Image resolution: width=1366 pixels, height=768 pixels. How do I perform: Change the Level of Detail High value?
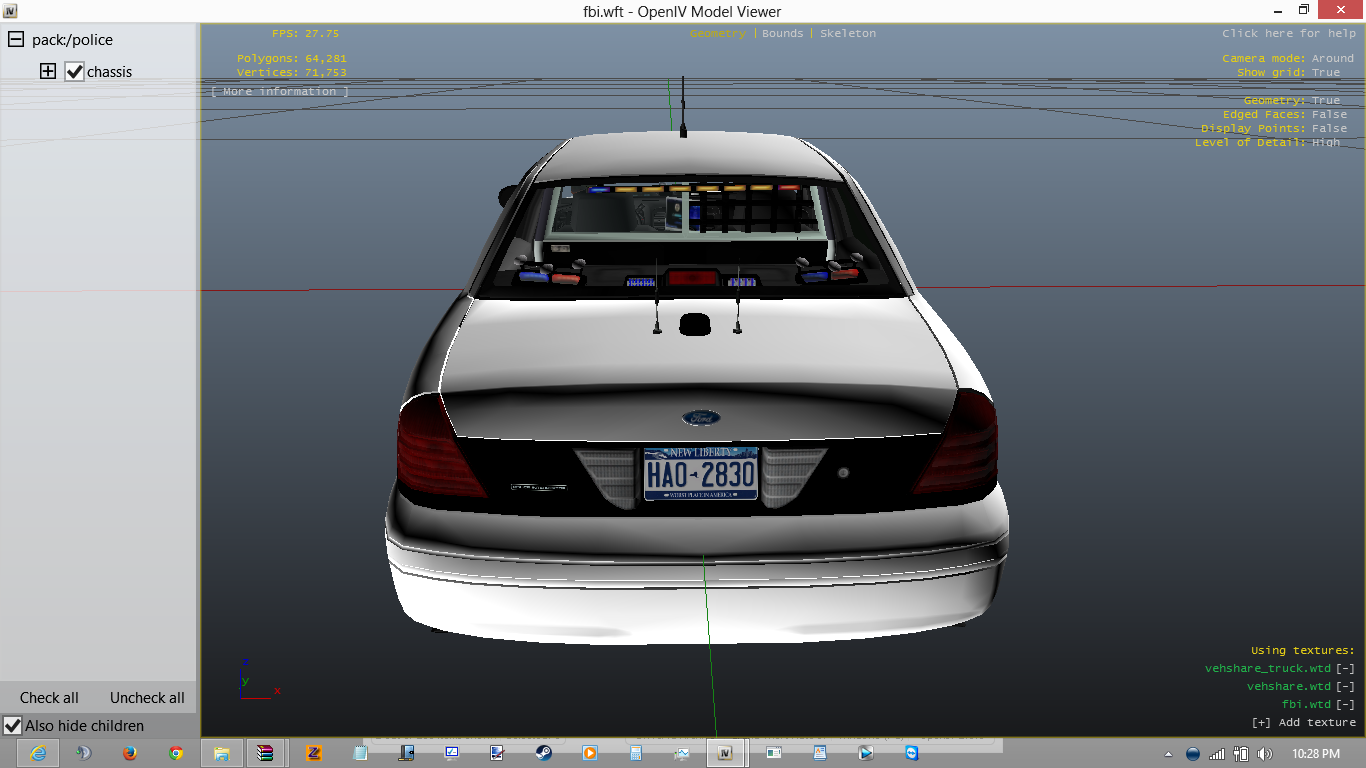[1326, 142]
